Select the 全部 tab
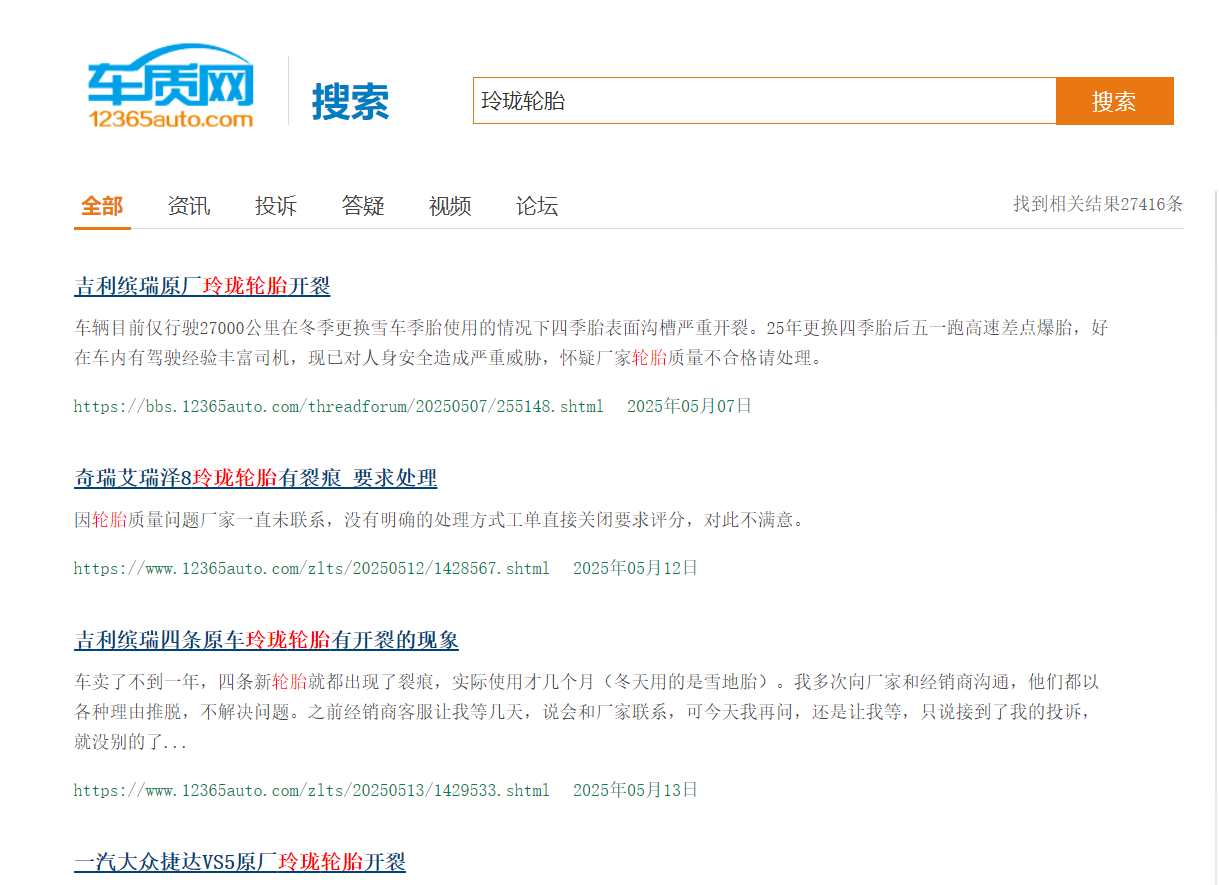Image resolution: width=1219 pixels, height=885 pixels. (x=102, y=206)
